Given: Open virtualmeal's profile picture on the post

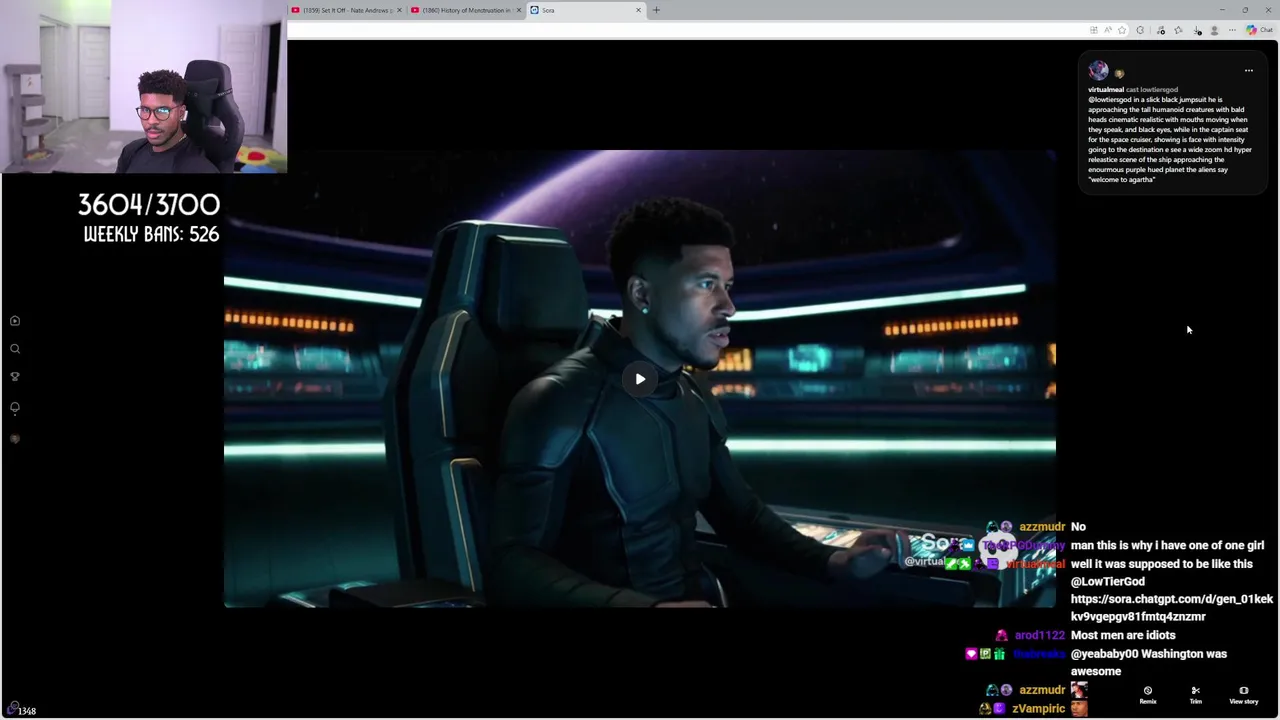Looking at the screenshot, I should tap(1098, 70).
